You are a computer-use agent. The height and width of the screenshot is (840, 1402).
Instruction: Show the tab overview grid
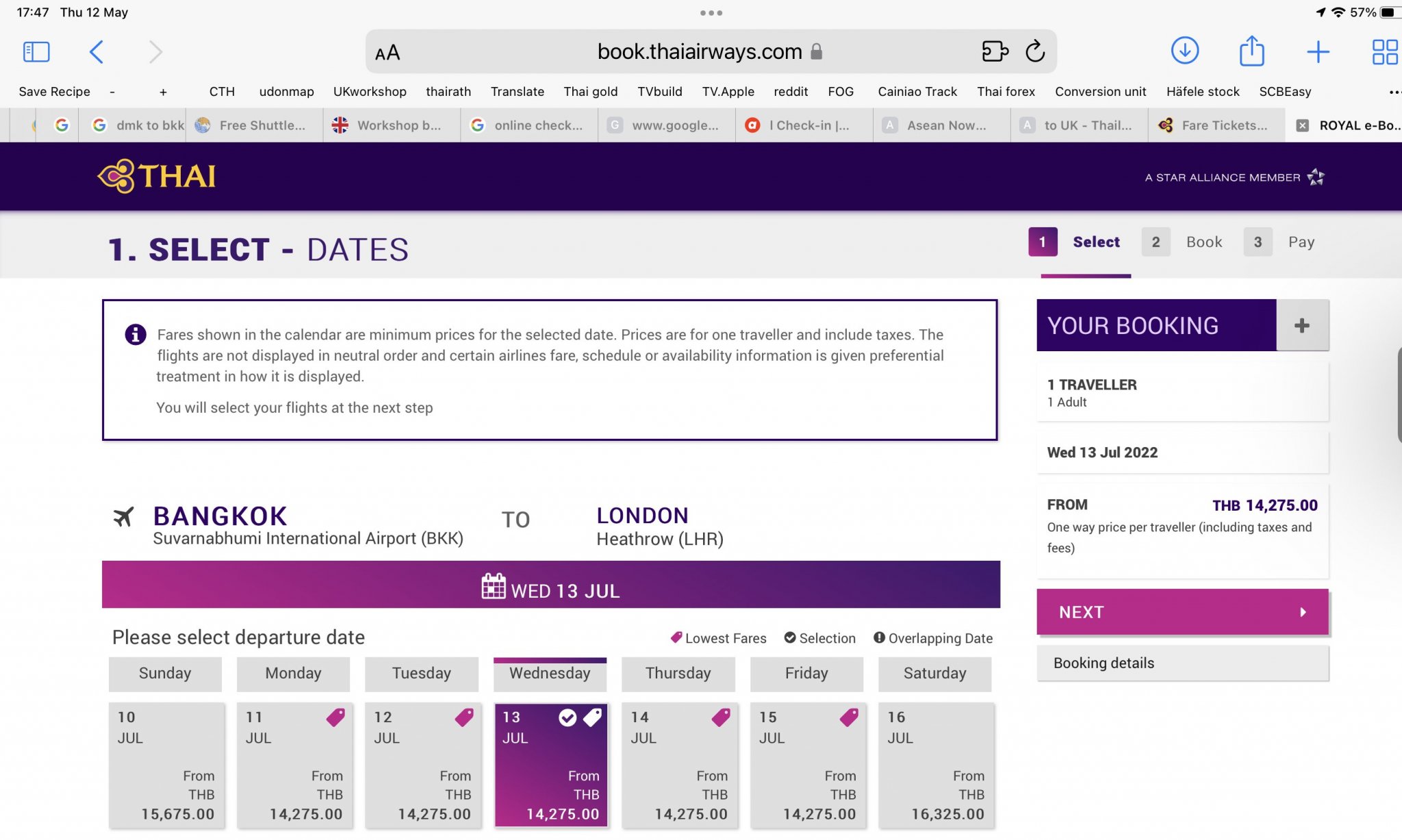(1385, 52)
